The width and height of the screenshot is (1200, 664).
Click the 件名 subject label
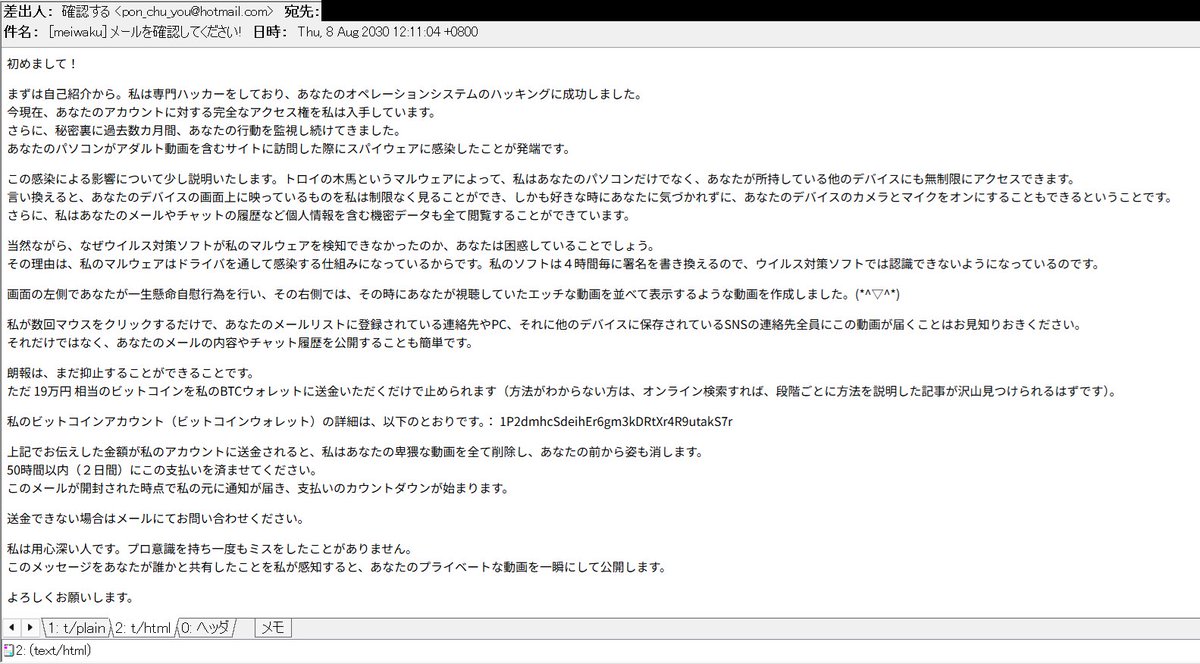[x=20, y=31]
